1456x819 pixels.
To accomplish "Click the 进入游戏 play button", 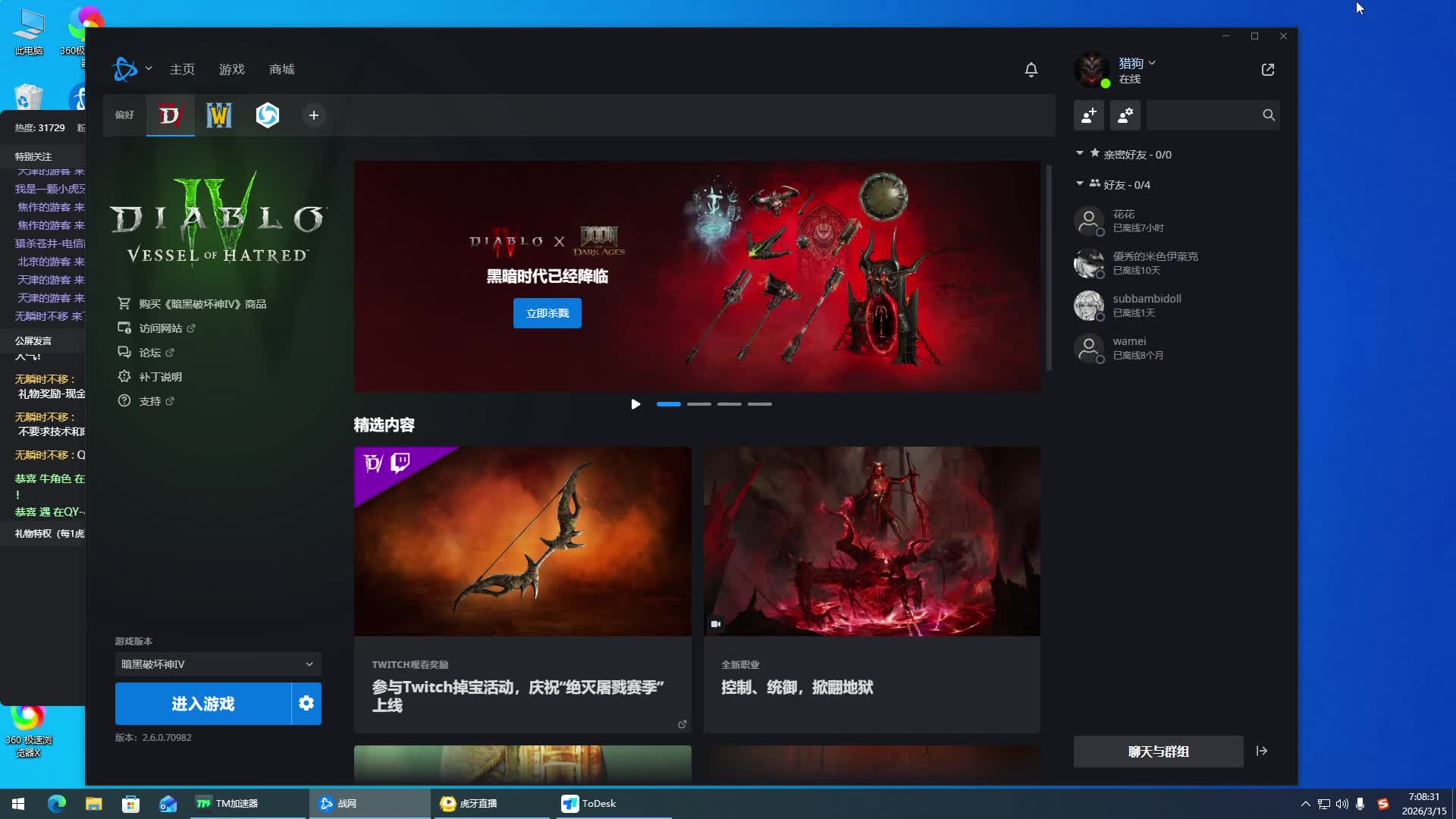I will pyautogui.click(x=202, y=704).
